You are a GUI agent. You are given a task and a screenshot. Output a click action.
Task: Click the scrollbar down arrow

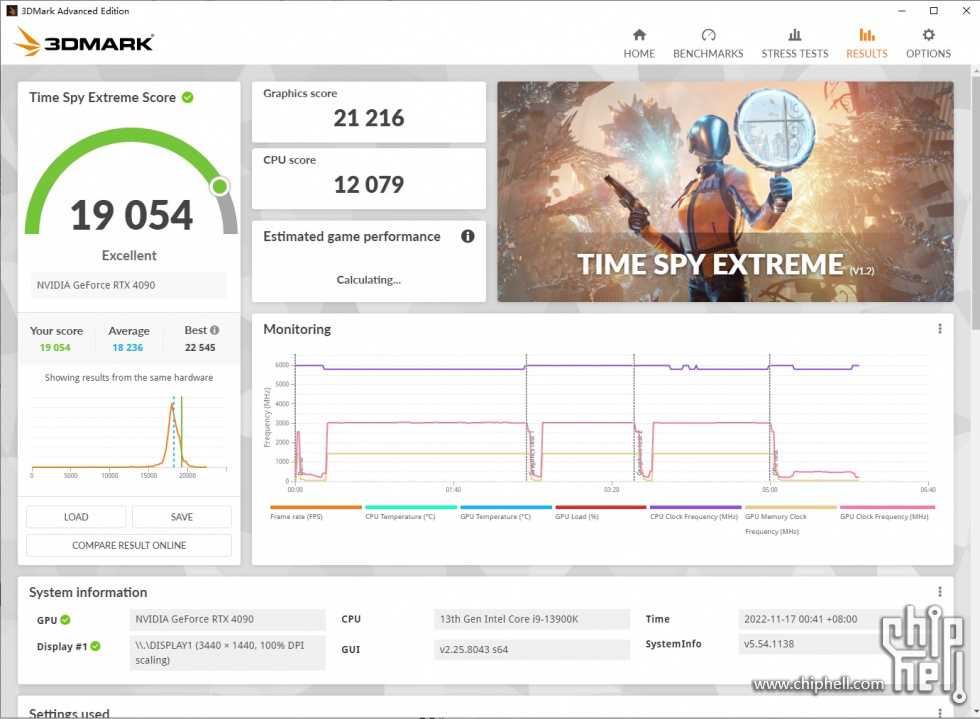coord(975,711)
